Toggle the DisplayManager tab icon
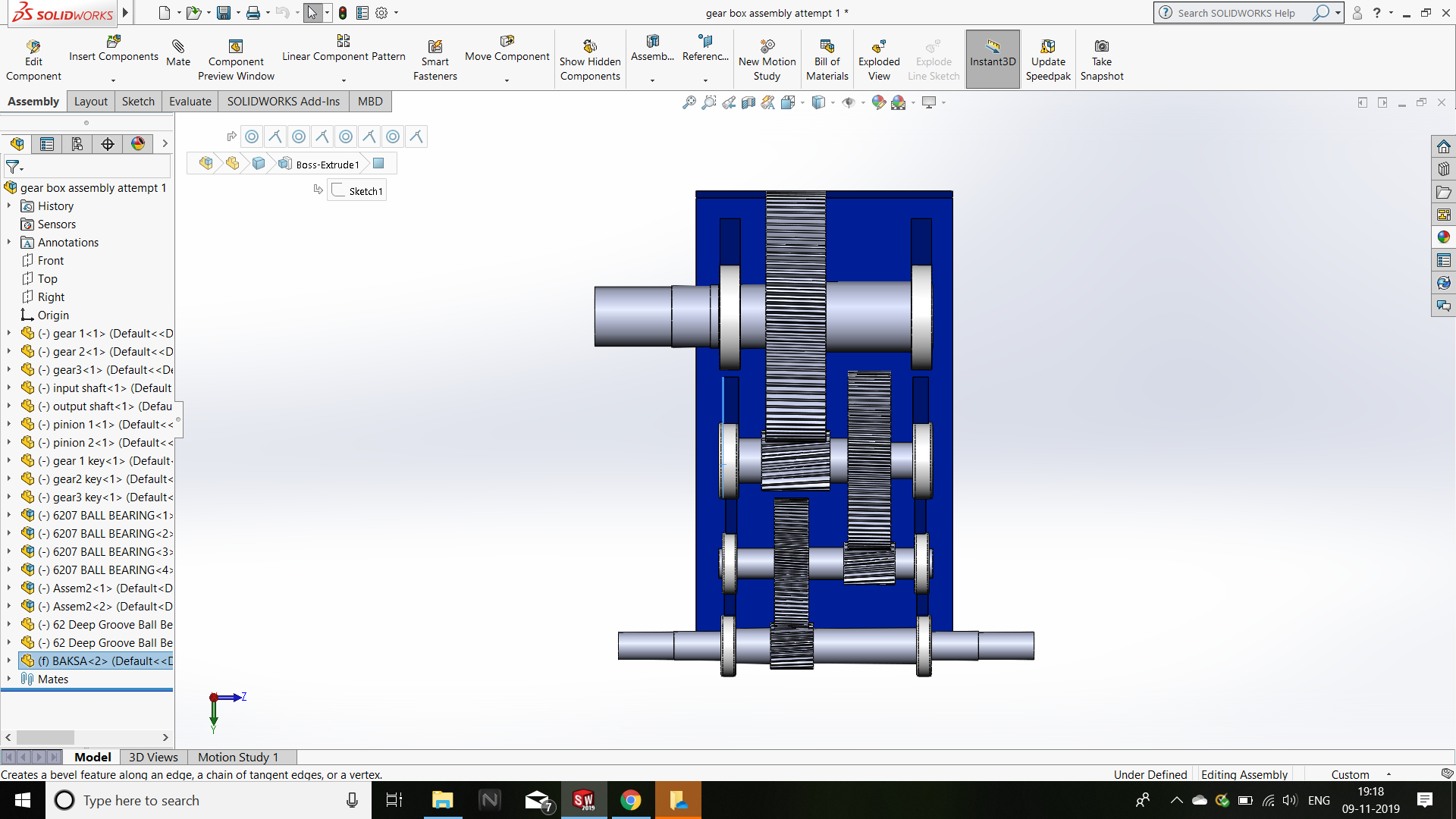This screenshot has height=819, width=1456. click(x=138, y=144)
